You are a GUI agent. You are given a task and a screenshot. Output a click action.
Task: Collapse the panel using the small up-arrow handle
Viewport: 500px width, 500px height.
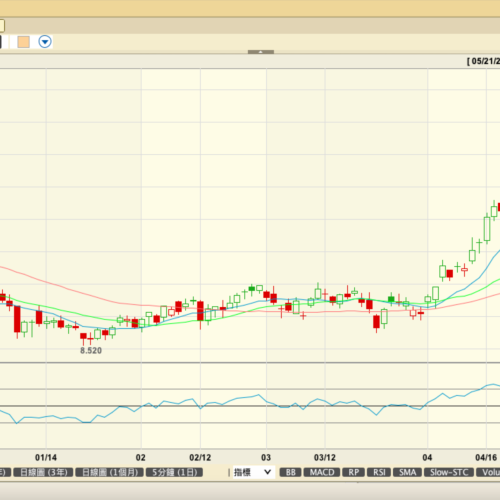(x=261, y=52)
